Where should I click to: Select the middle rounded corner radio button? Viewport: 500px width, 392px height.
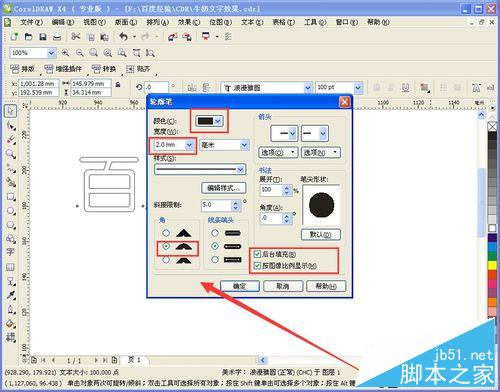click(166, 246)
